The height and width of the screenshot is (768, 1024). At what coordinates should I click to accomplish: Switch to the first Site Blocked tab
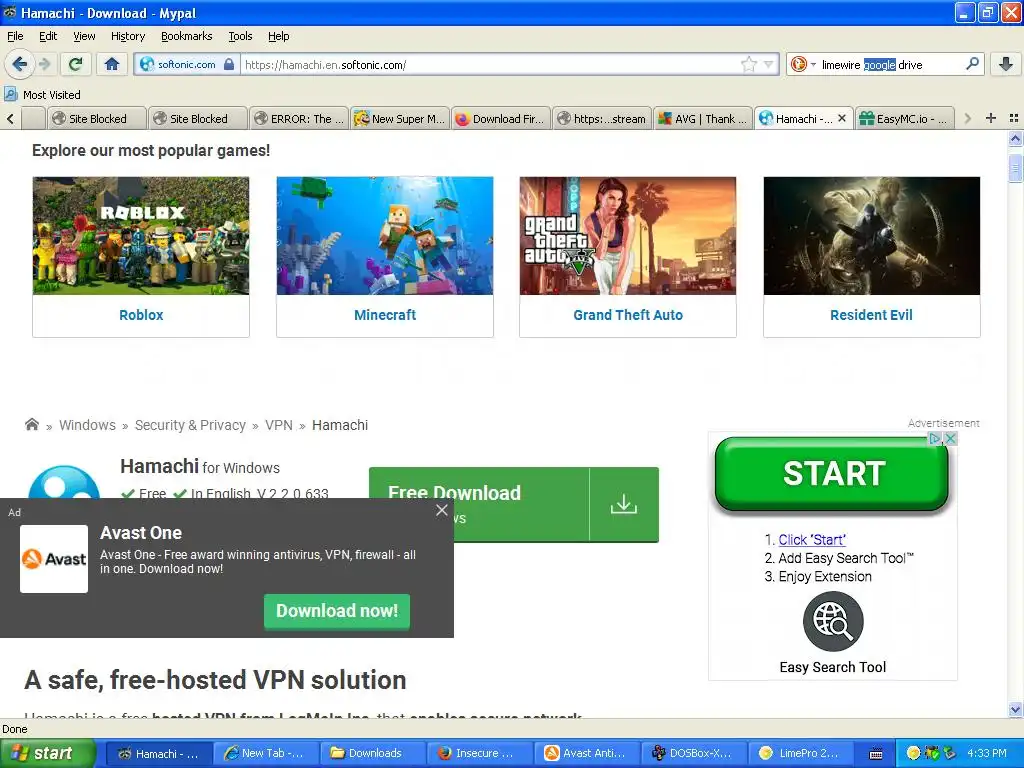[97, 118]
